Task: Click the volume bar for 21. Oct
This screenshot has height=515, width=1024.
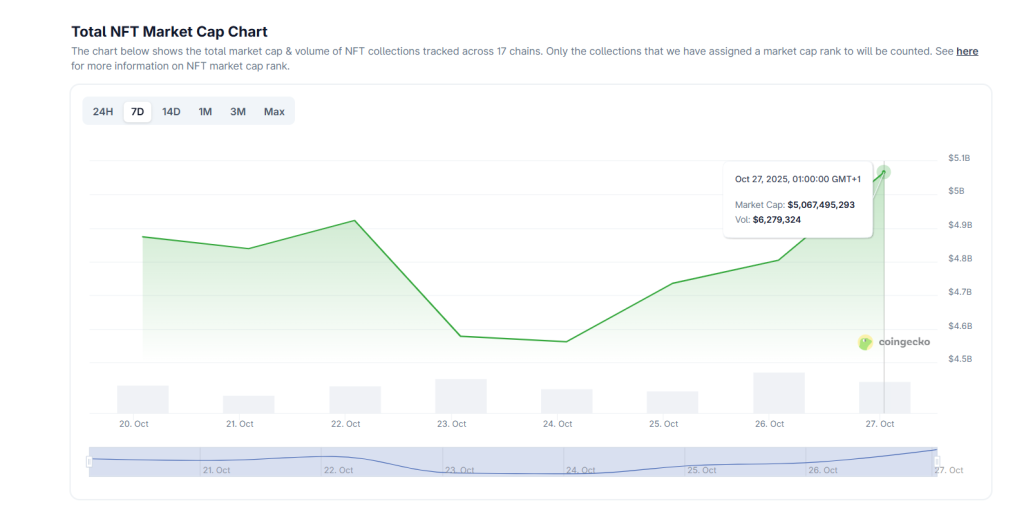Action: 249,404
